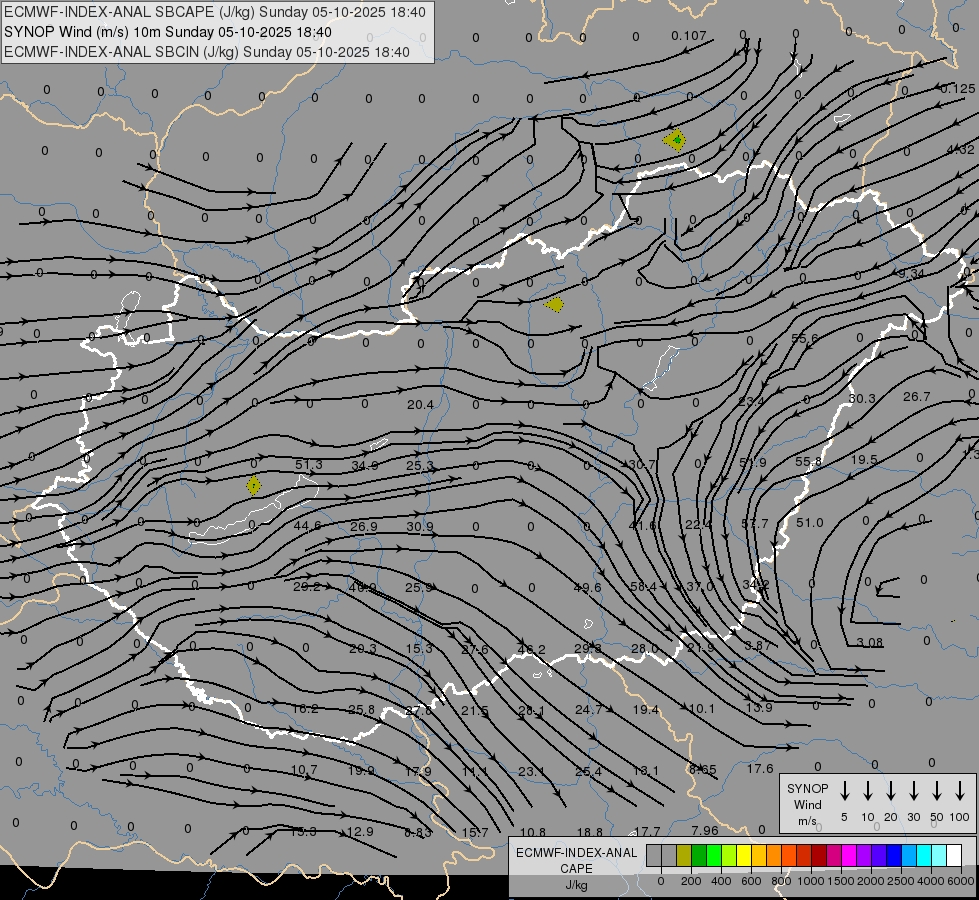
Task: Click the map value 26.9
Action: click(363, 527)
